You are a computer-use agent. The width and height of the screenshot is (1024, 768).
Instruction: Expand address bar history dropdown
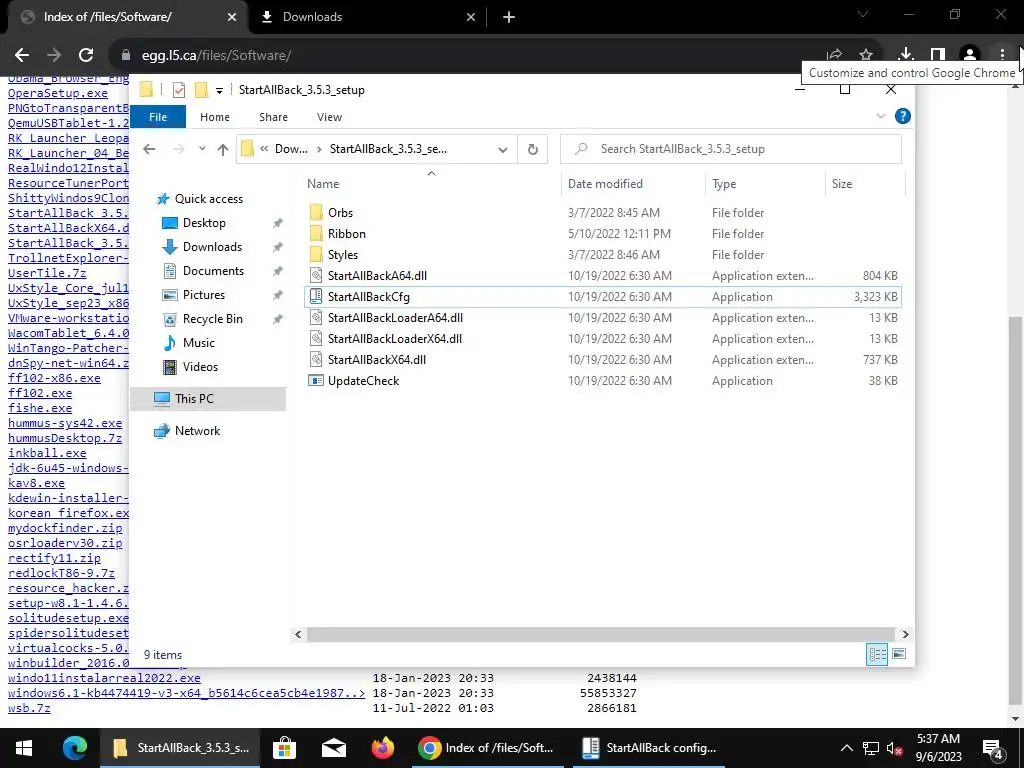(x=502, y=150)
